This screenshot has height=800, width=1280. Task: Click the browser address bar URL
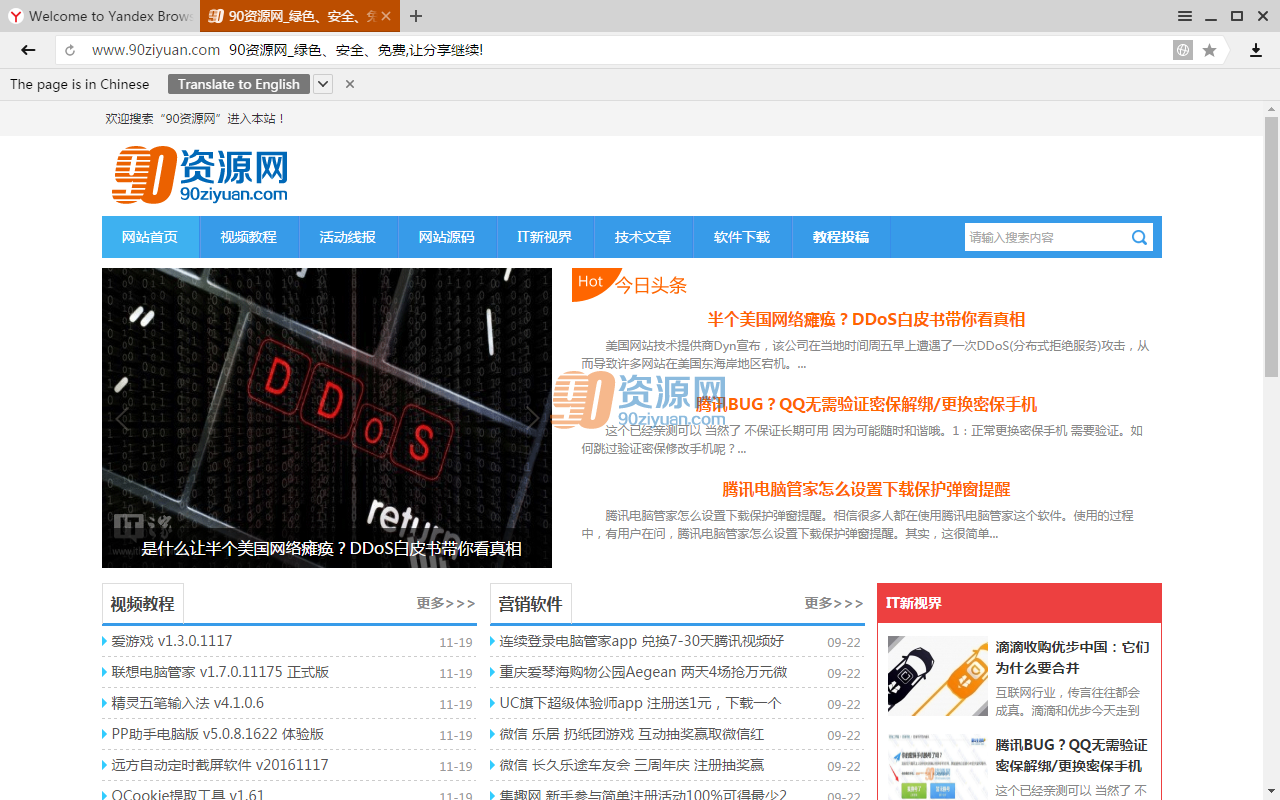[156, 50]
